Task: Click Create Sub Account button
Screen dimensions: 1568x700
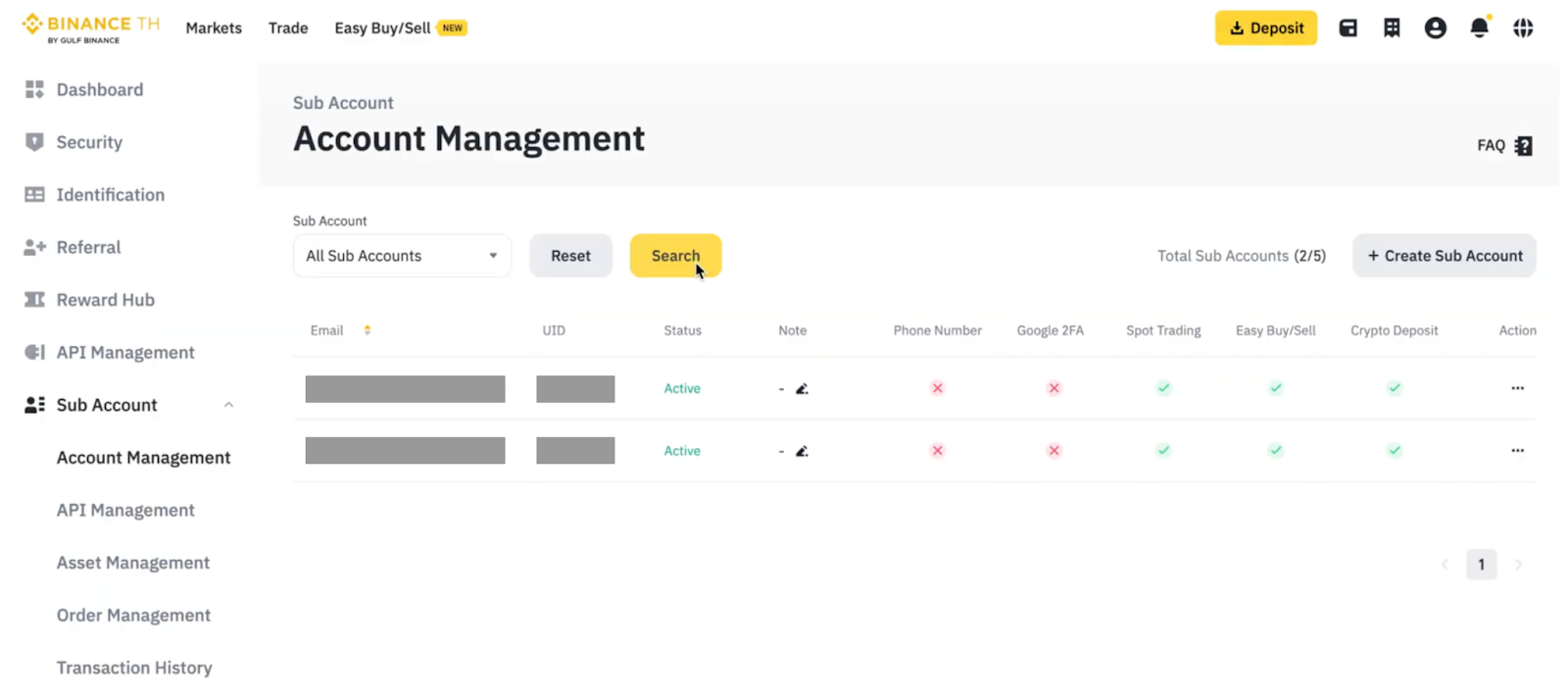Action: pyautogui.click(x=1444, y=256)
